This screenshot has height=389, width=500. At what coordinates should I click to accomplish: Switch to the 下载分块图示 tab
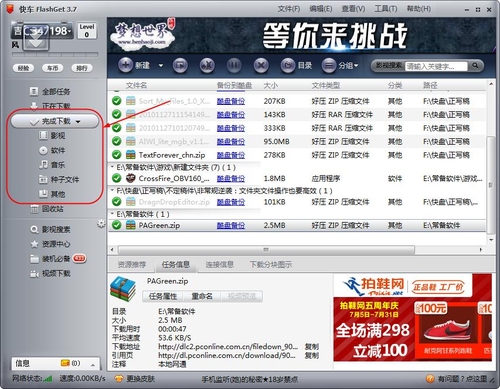tap(271, 265)
